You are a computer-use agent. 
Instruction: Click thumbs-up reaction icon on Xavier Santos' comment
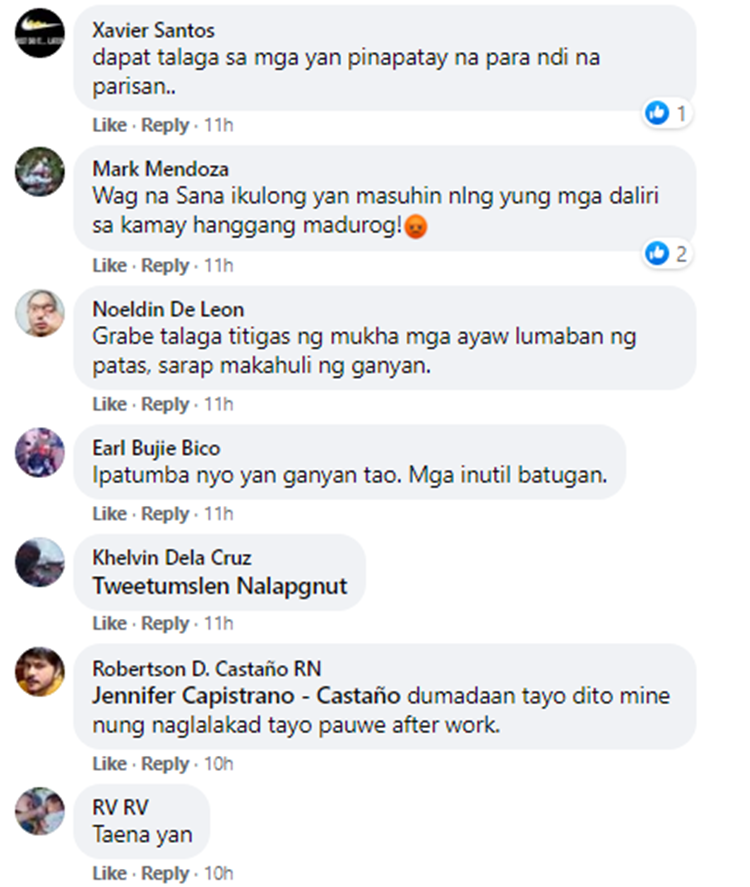tap(657, 113)
